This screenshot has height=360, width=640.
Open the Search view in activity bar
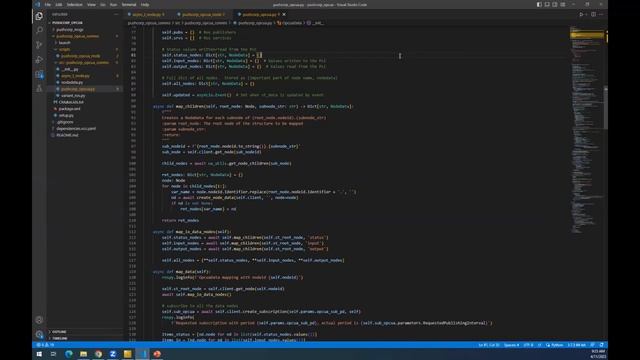coord(39,31)
